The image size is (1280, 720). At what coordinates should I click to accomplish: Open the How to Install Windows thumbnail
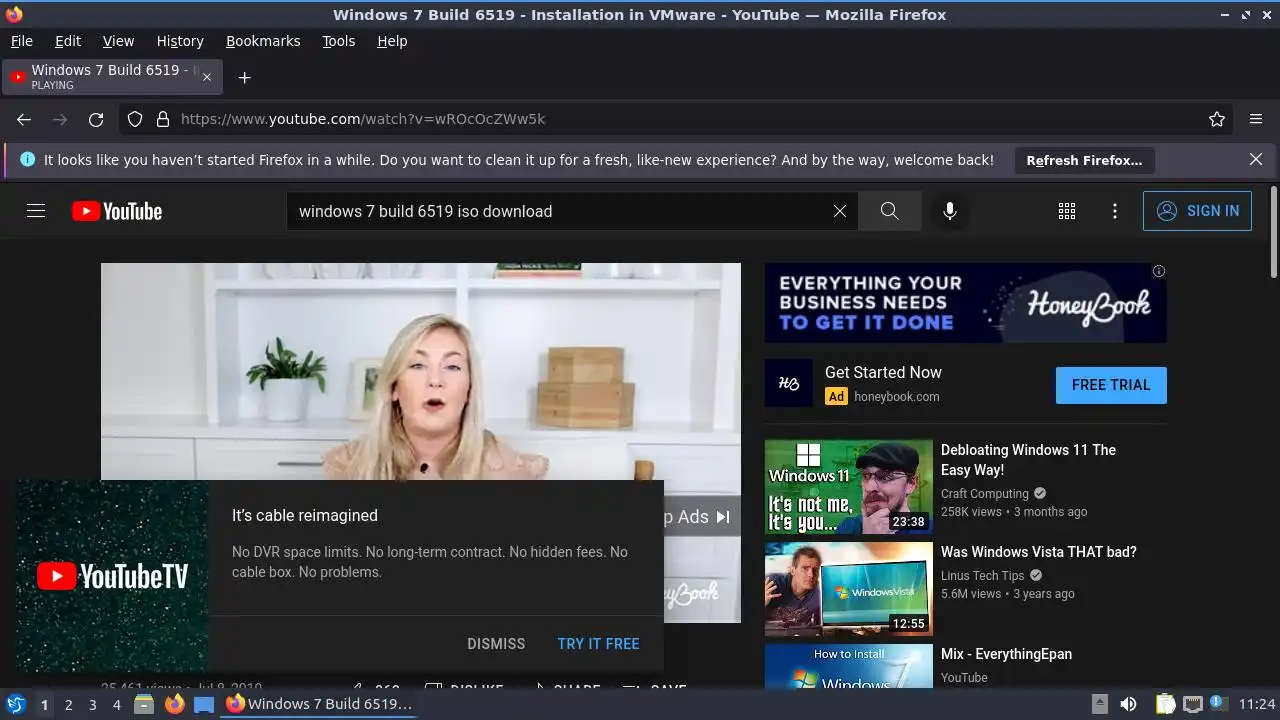[848, 666]
